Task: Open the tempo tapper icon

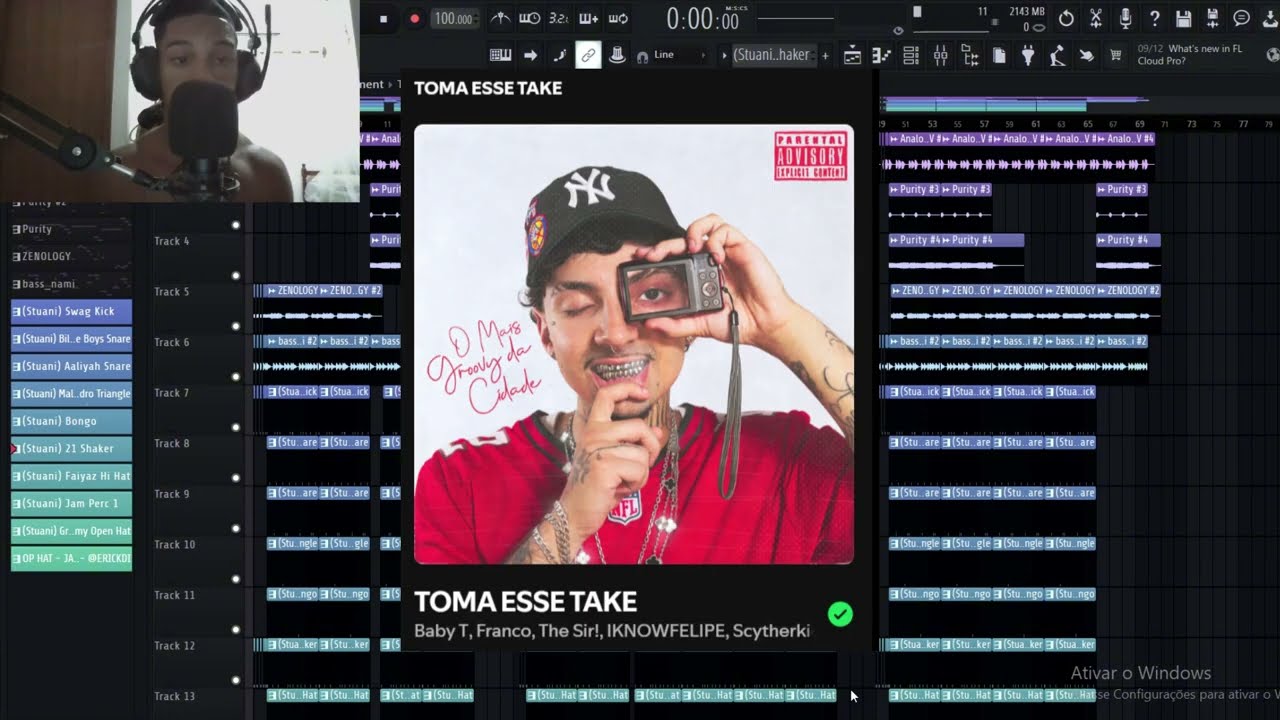Action: pos(1057,56)
